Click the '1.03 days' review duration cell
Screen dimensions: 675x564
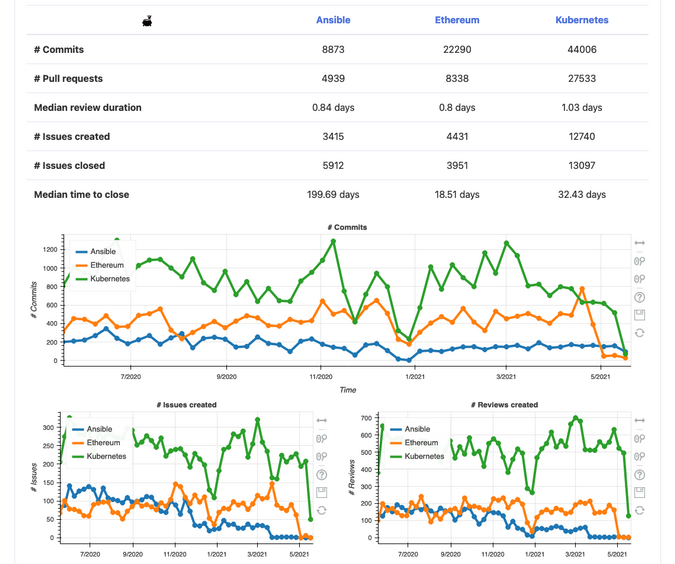pos(582,108)
